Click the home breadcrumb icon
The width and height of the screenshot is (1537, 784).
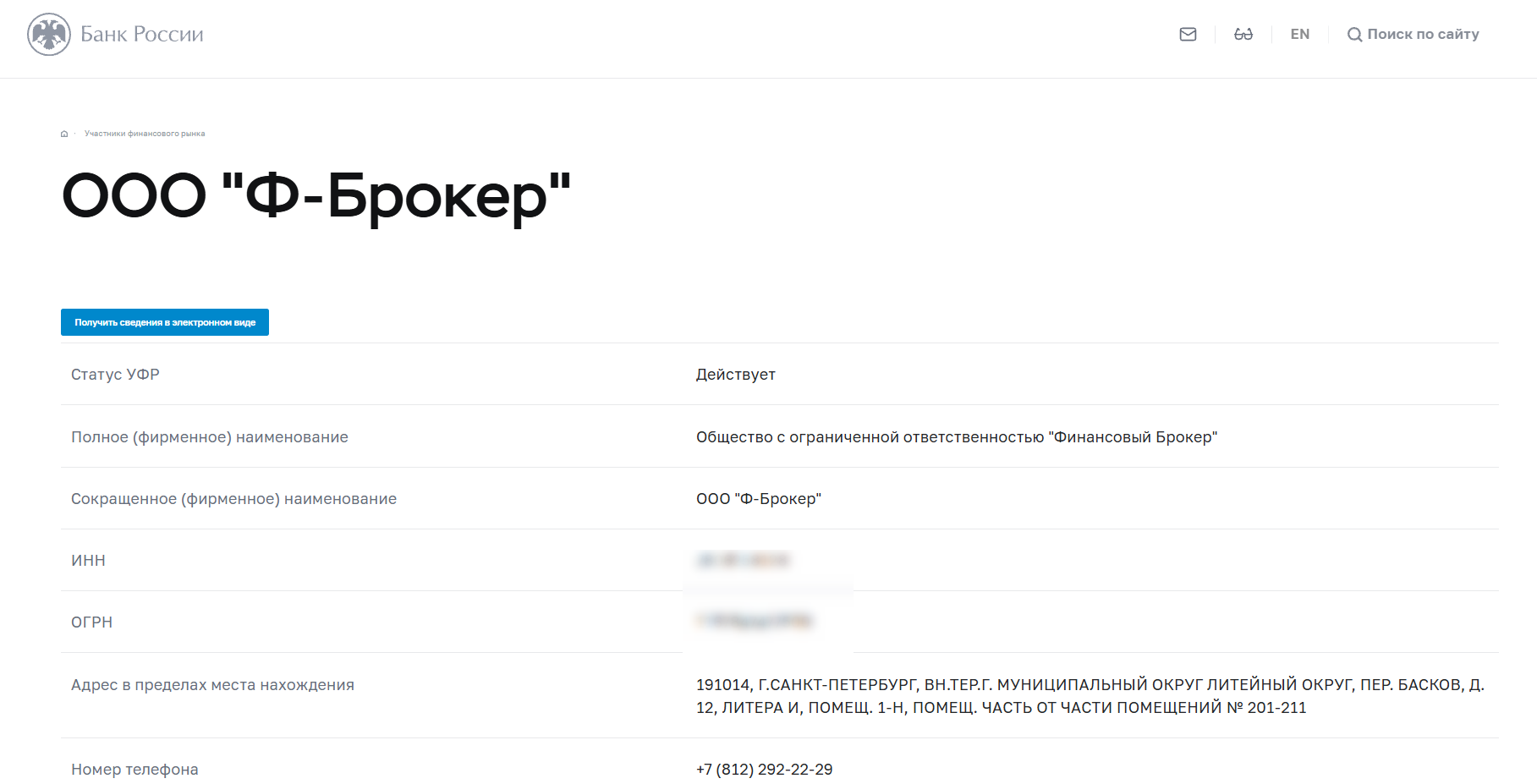point(64,134)
